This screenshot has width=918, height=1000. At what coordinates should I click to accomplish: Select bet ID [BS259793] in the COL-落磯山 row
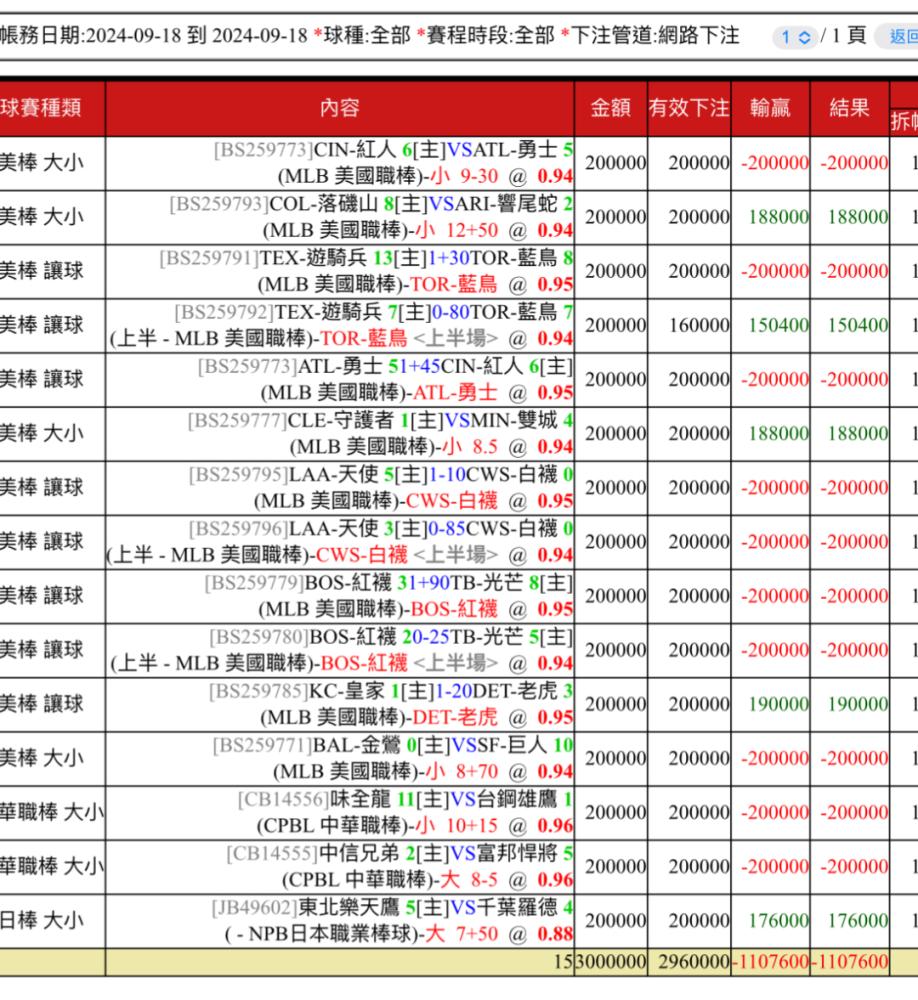(x=219, y=204)
